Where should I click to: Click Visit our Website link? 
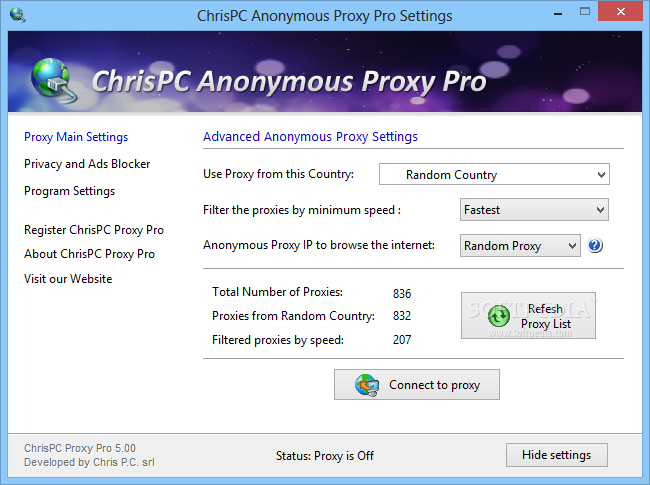(68, 279)
